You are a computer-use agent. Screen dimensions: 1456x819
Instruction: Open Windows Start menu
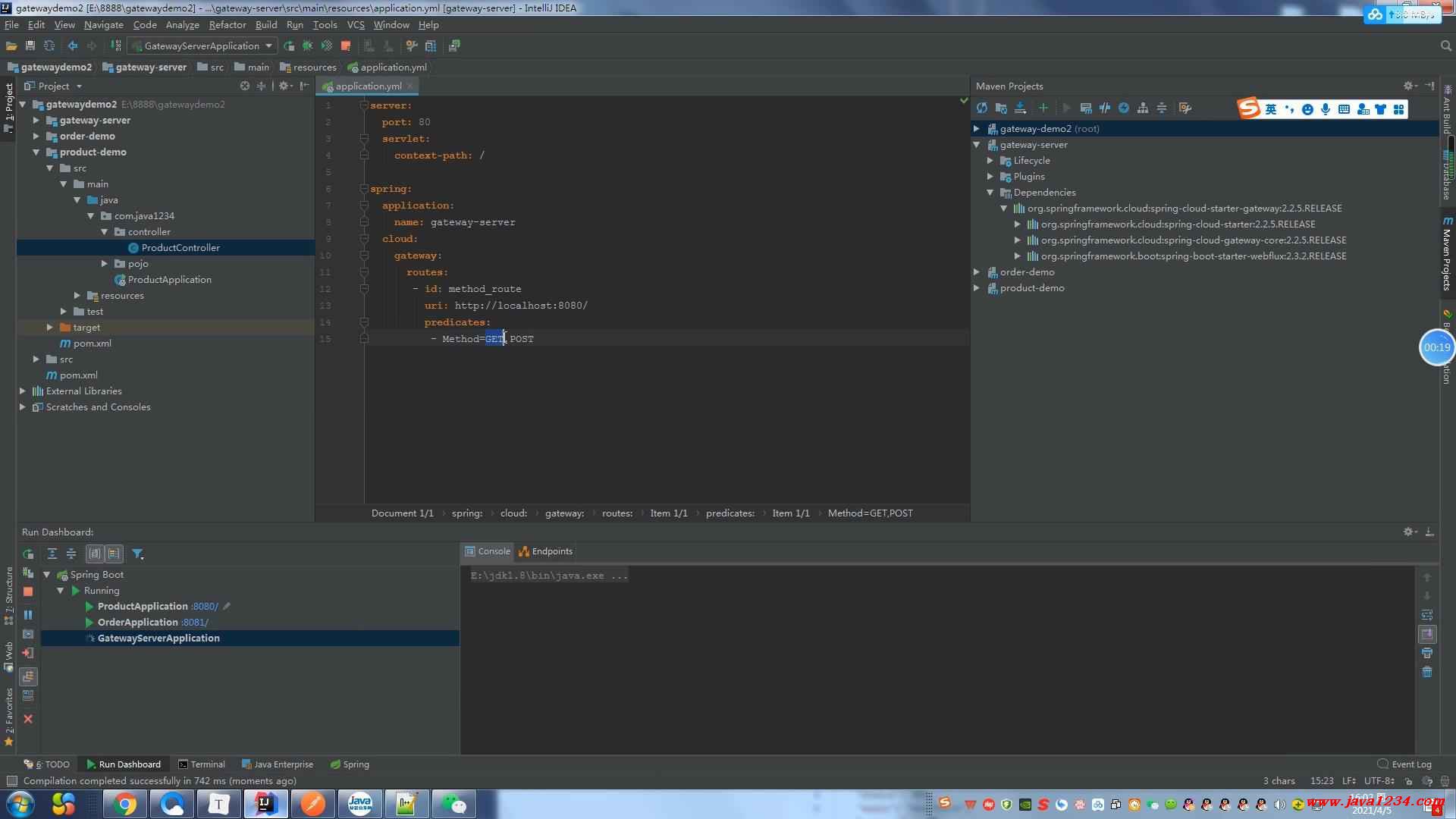[x=20, y=804]
